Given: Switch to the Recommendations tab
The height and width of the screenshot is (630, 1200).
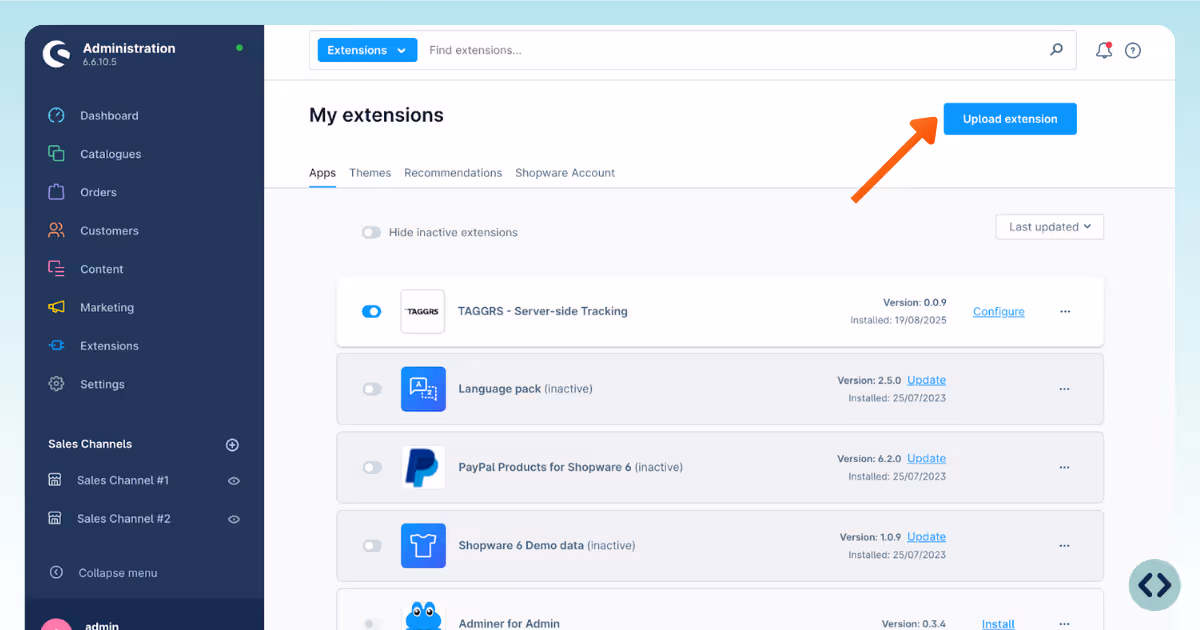Looking at the screenshot, I should point(453,173).
